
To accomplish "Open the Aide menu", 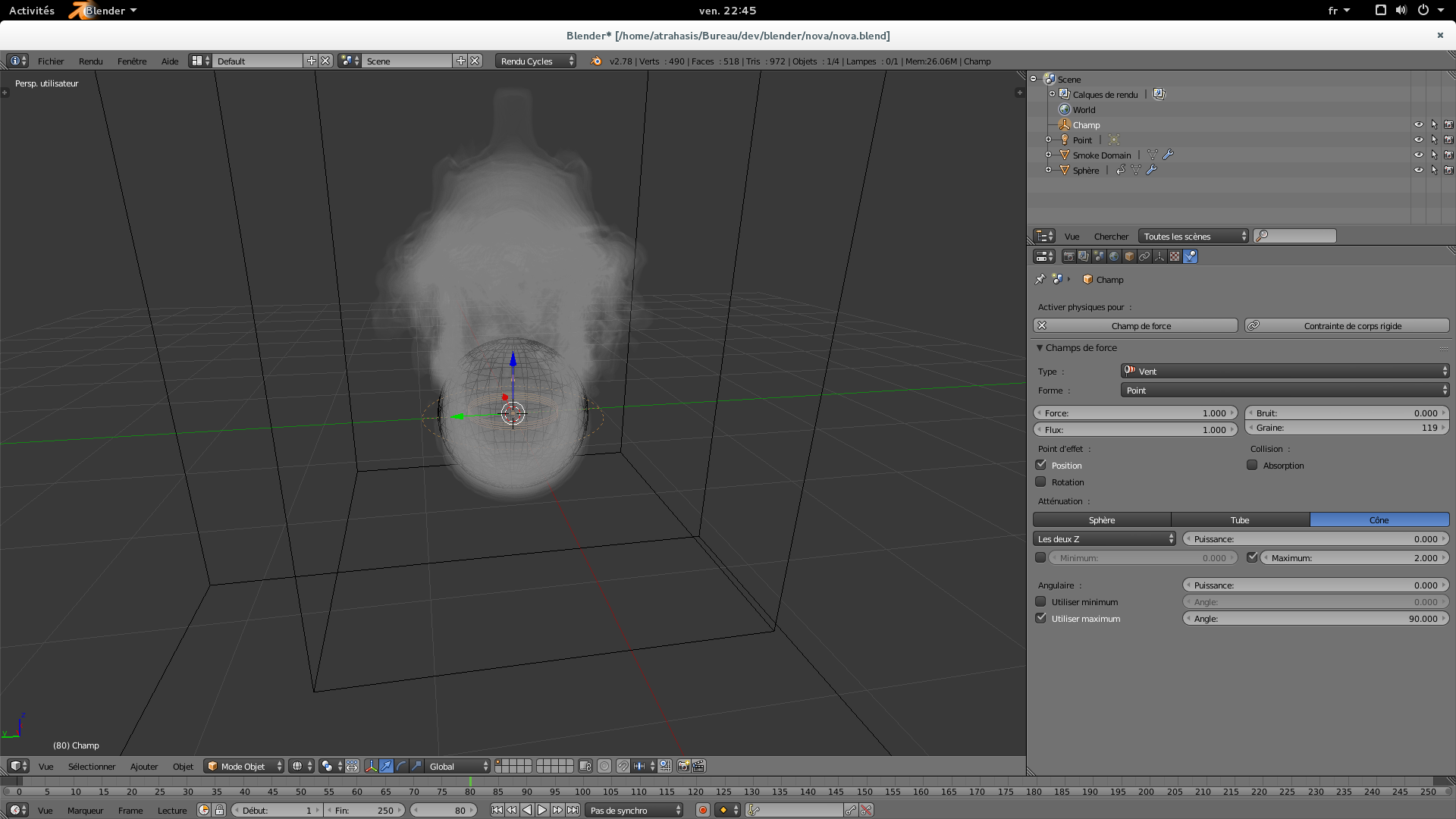I will click(170, 61).
